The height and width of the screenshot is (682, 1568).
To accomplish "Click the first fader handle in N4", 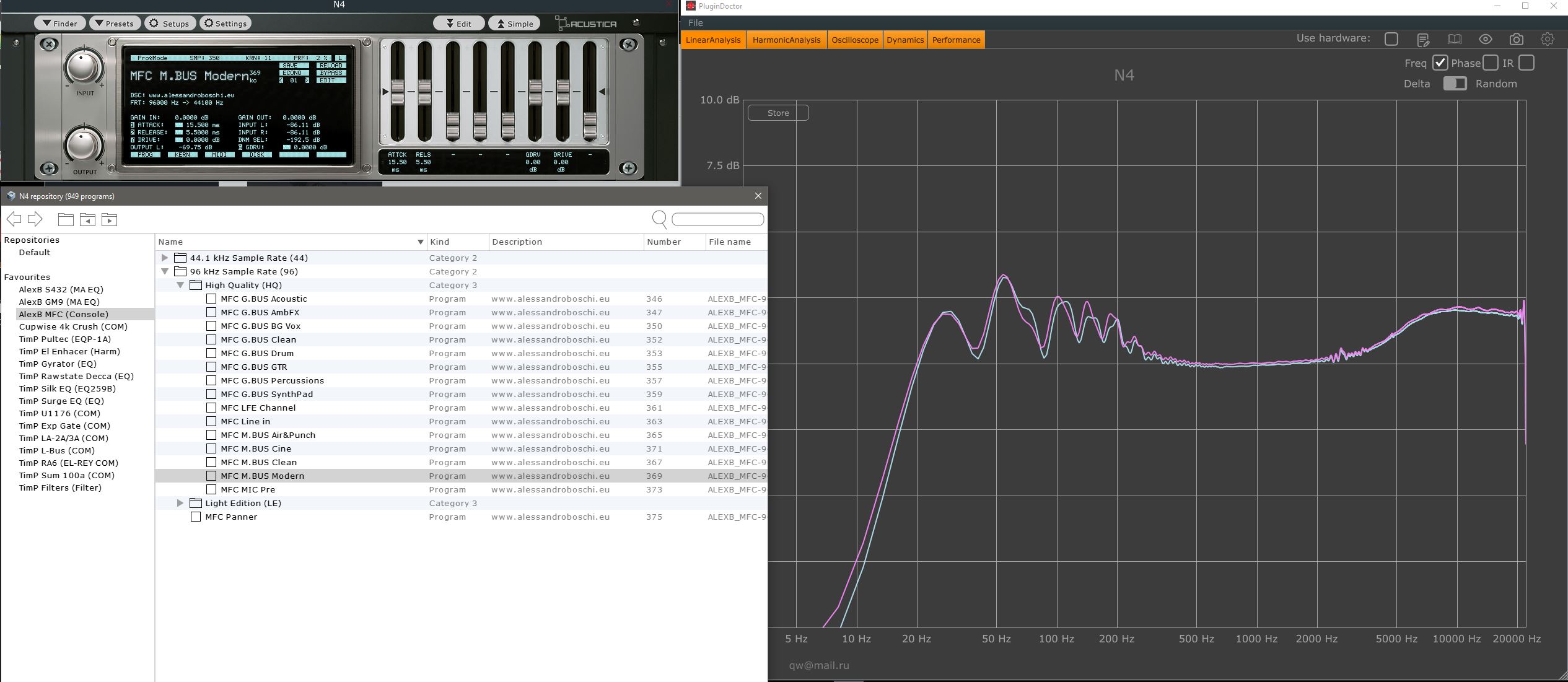I will coord(397,93).
